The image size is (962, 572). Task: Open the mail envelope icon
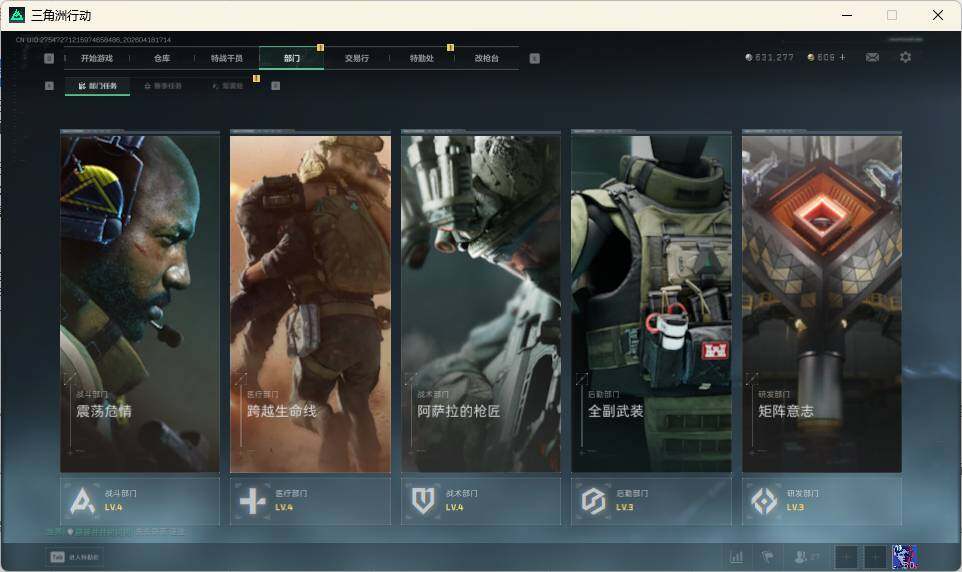[872, 57]
